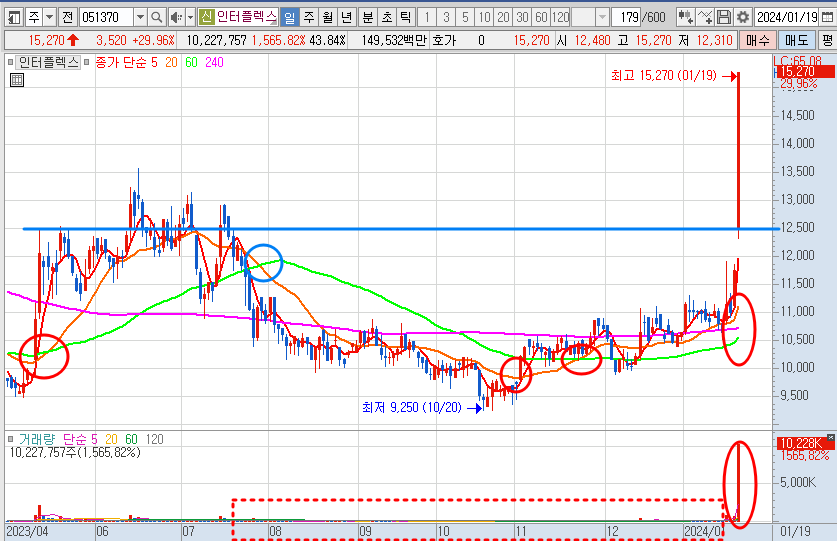Image resolution: width=837 pixels, height=541 pixels.
Task: Click the bar count field showing 179
Action: [x=626, y=18]
